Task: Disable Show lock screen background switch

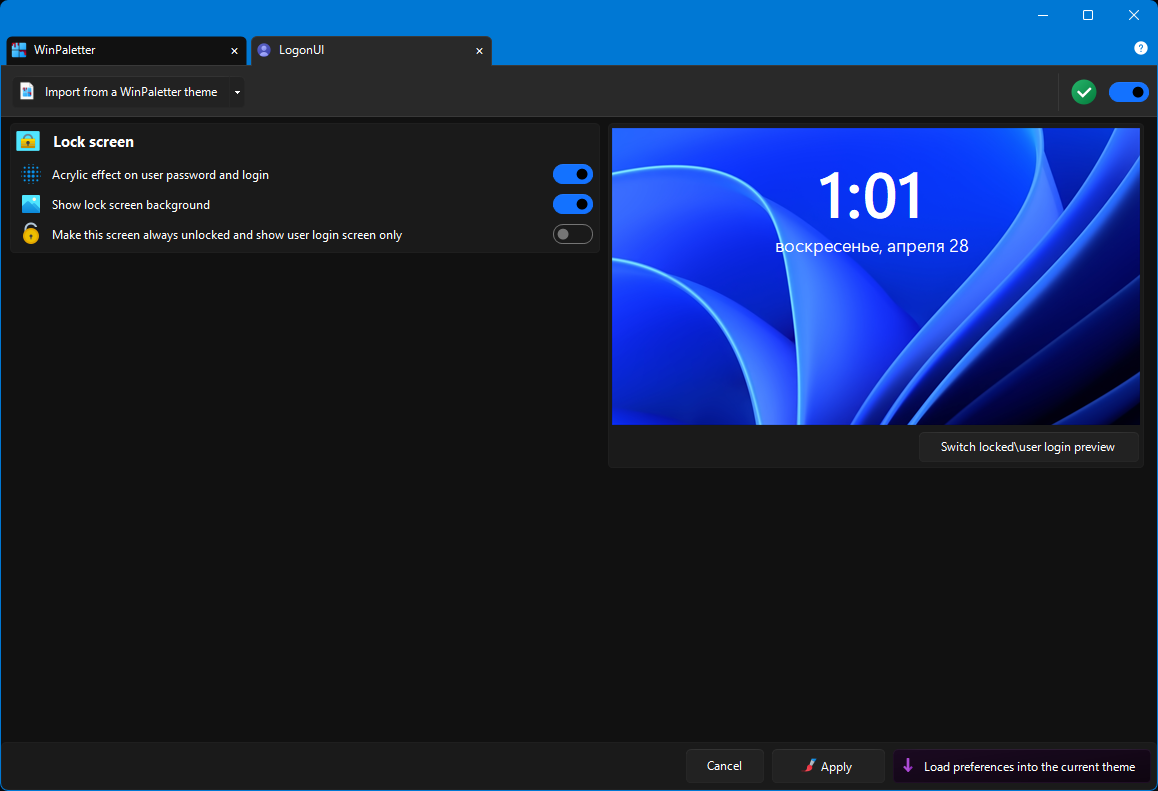Action: 572,205
